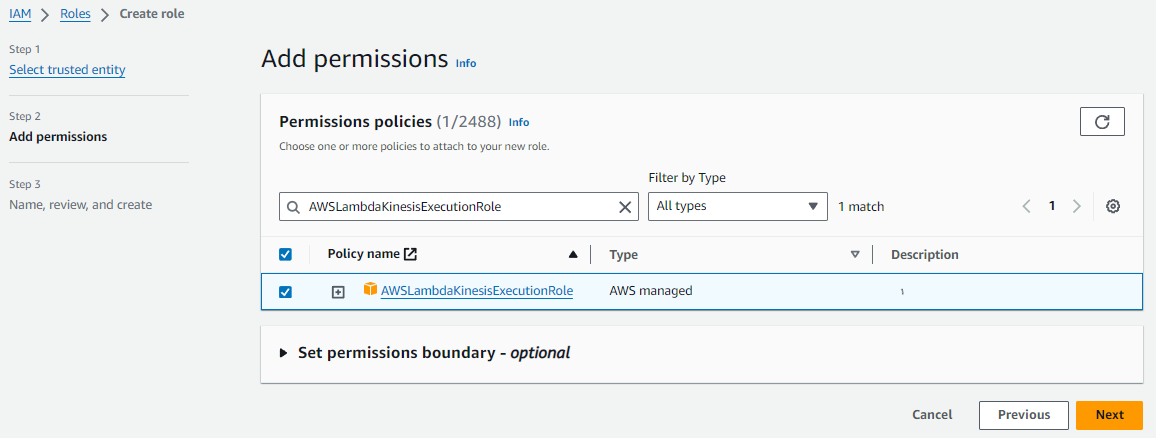The image size is (1156, 438).
Task: Expand the AWSLambdaKinesisExecutionRole row details
Action: tap(338, 292)
